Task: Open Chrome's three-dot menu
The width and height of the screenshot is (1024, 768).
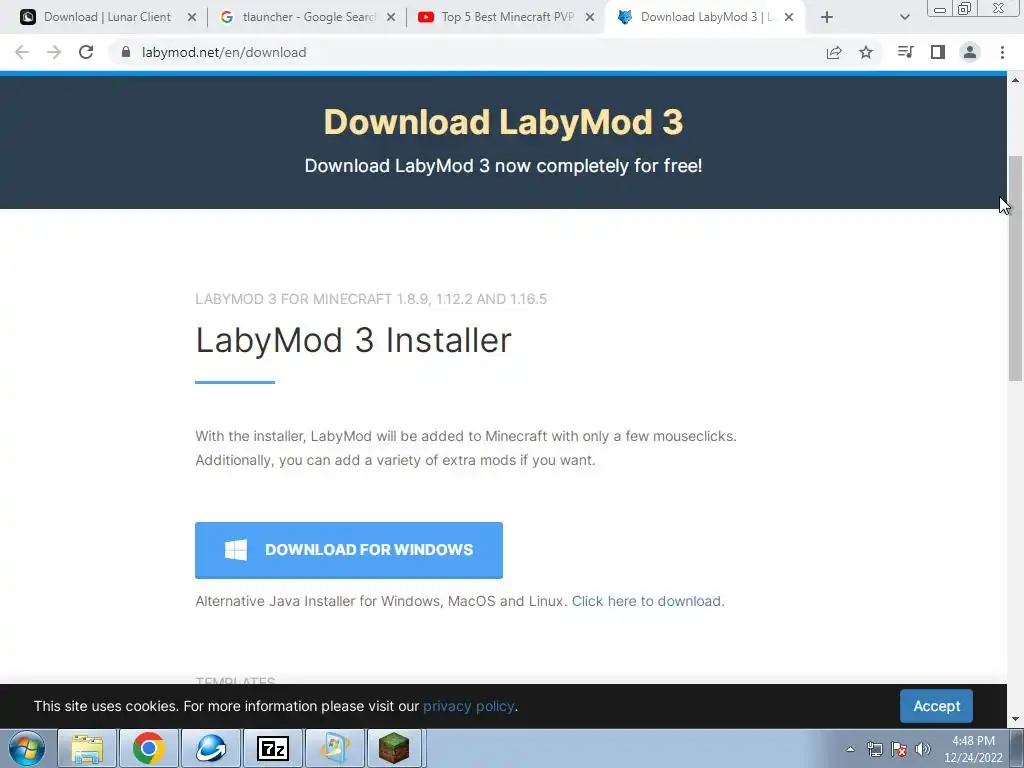Action: click(1002, 52)
